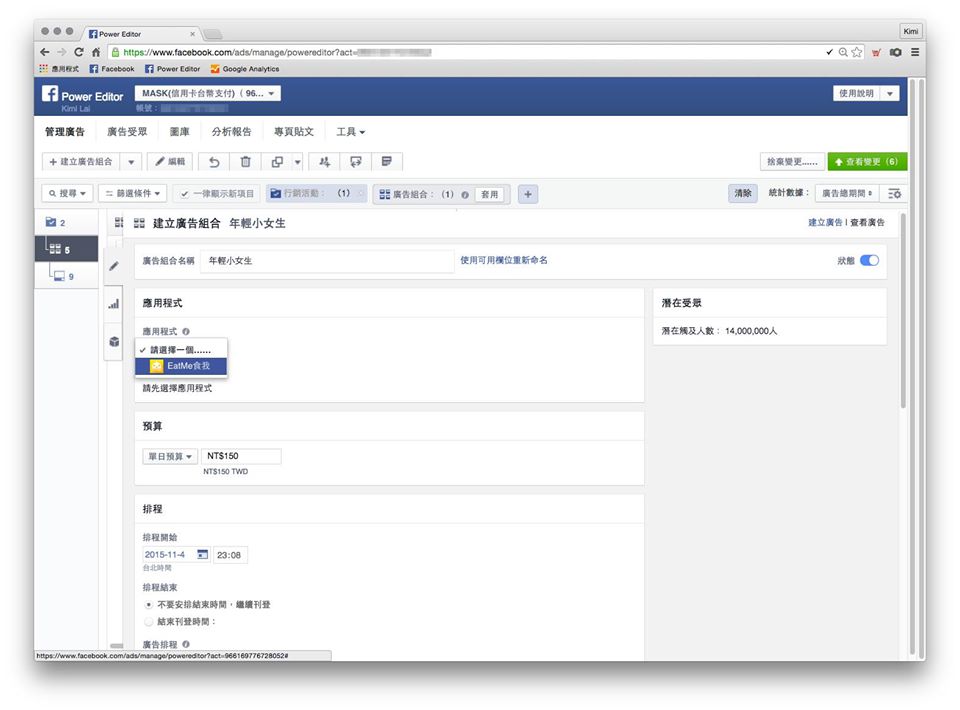Image resolution: width=960 pixels, height=710 pixels.
Task: Click the green 查看變更 (6) button
Action: click(867, 162)
